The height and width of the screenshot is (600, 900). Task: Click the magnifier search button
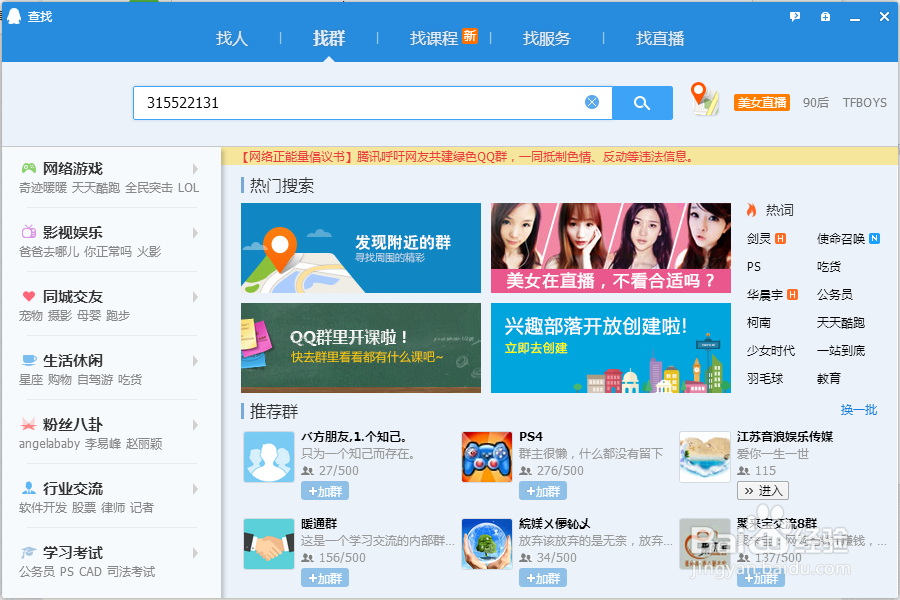[x=642, y=103]
